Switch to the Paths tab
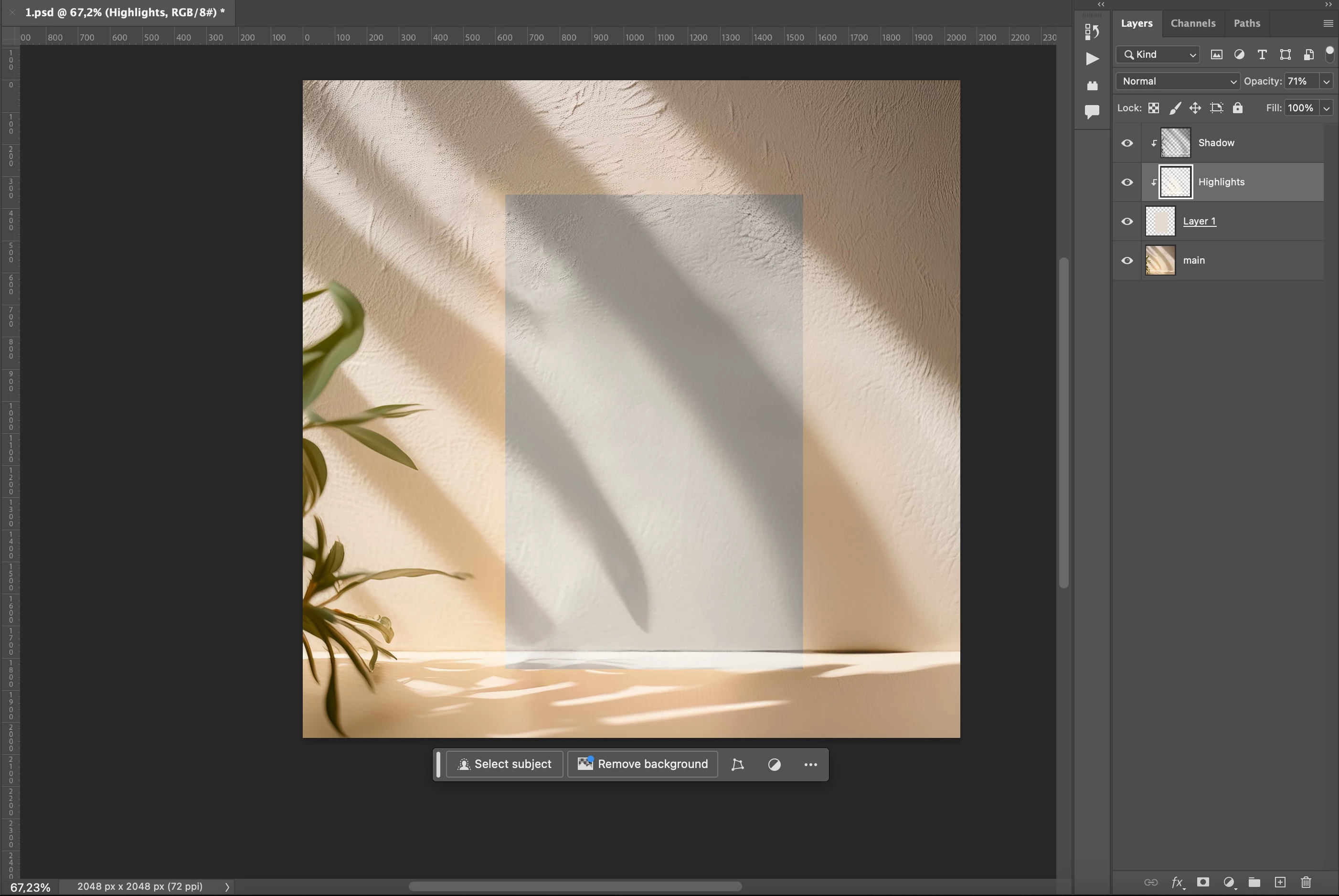 1246,23
